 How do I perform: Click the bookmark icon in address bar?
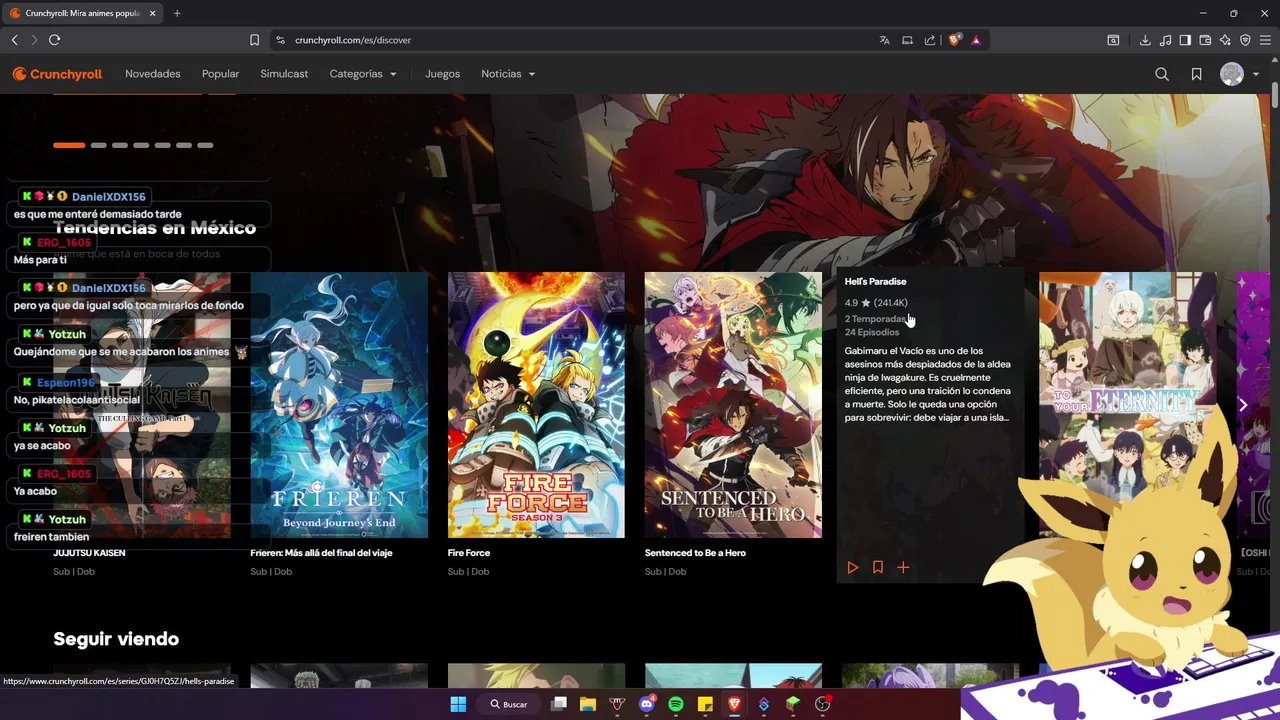click(254, 40)
